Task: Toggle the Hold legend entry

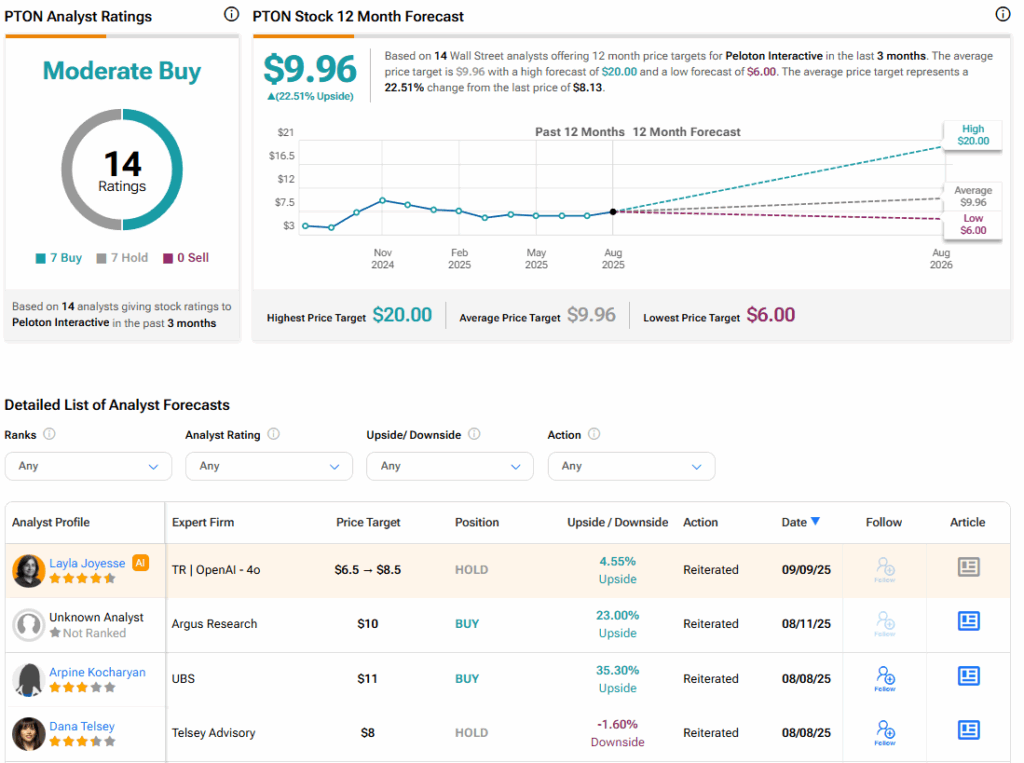Action: [x=122, y=258]
